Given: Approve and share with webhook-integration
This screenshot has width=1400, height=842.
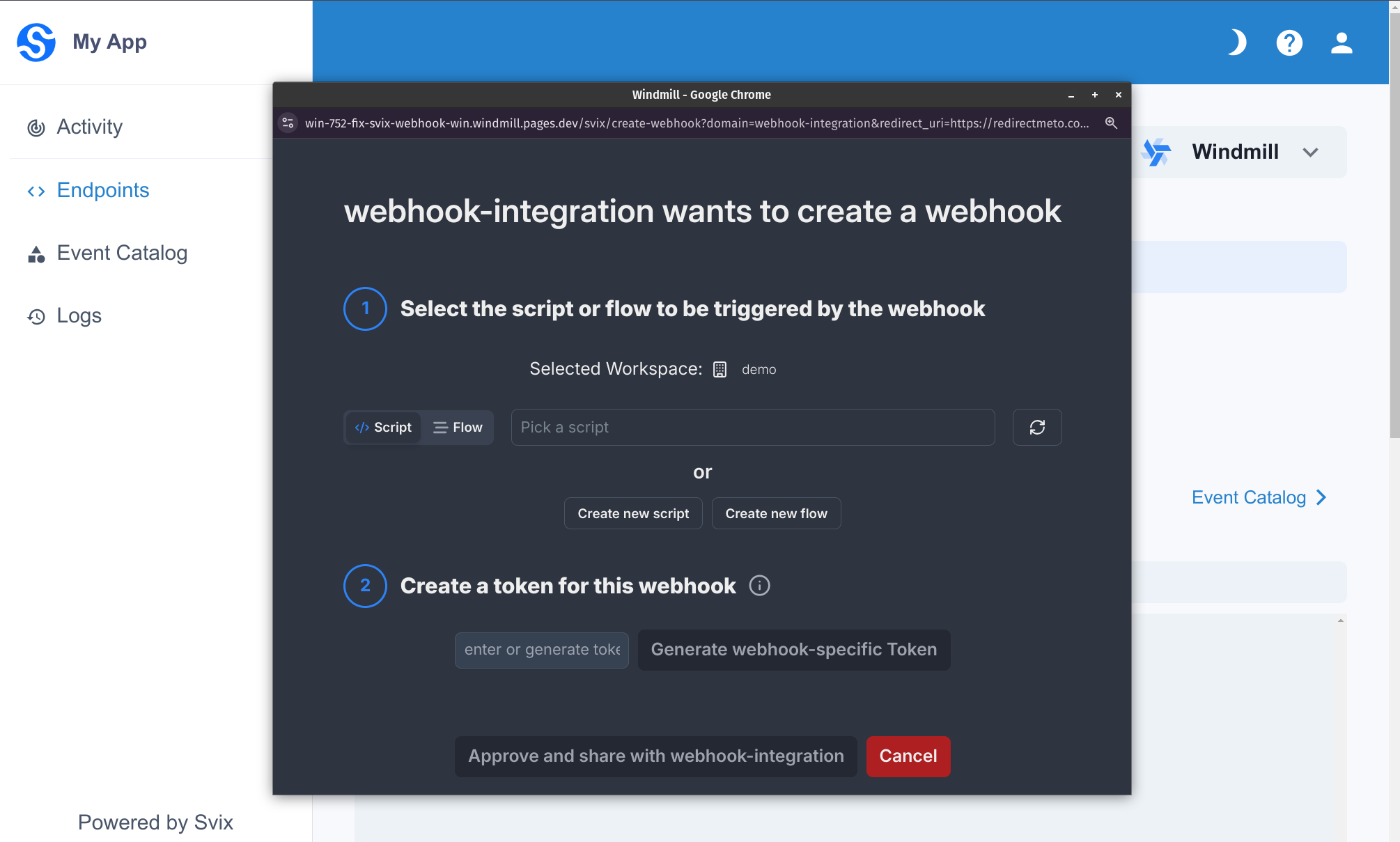Looking at the screenshot, I should (x=656, y=756).
